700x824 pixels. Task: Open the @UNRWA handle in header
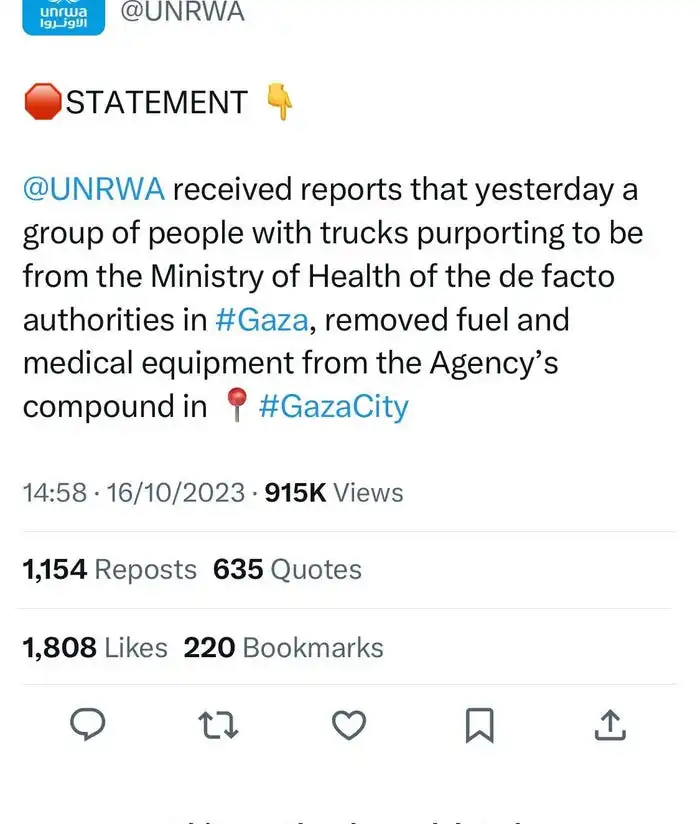(182, 12)
